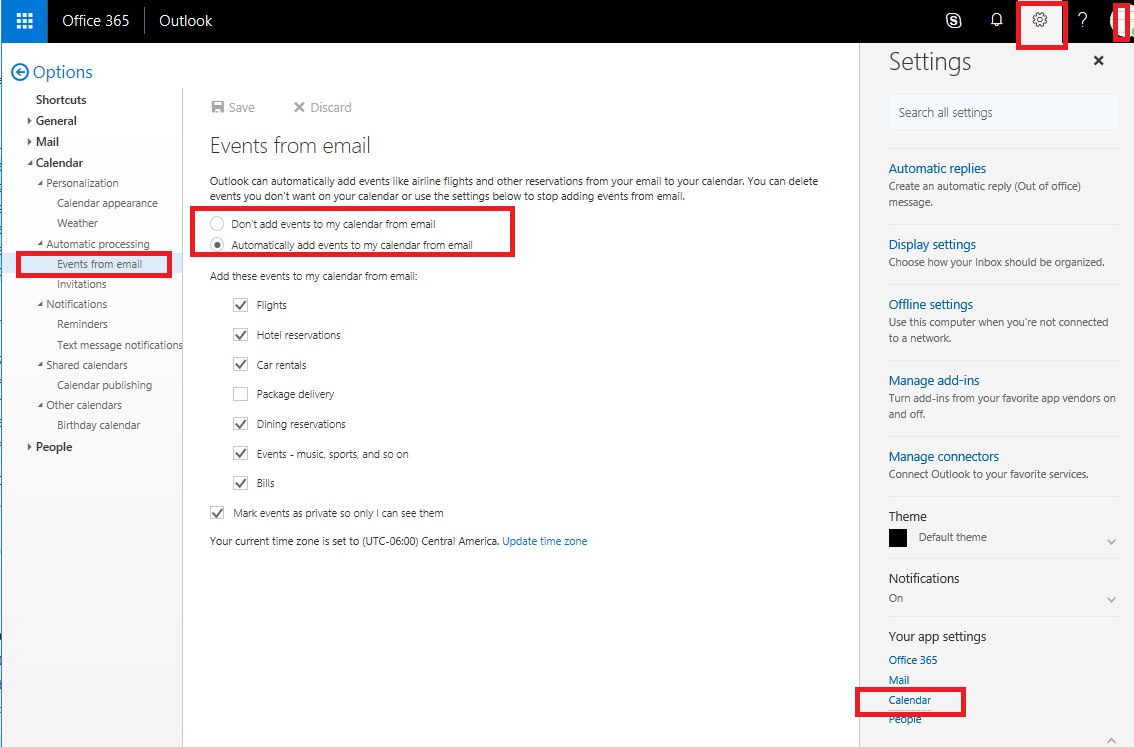Viewport: 1134px width, 747px height.
Task: Click Update time zone link
Action: [x=545, y=541]
